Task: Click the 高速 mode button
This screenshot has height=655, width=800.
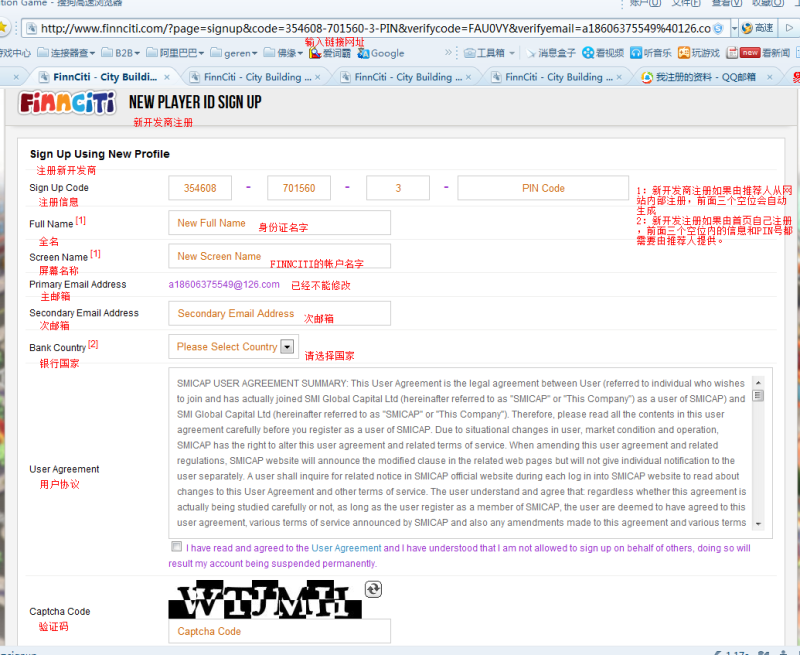Action: (x=757, y=28)
